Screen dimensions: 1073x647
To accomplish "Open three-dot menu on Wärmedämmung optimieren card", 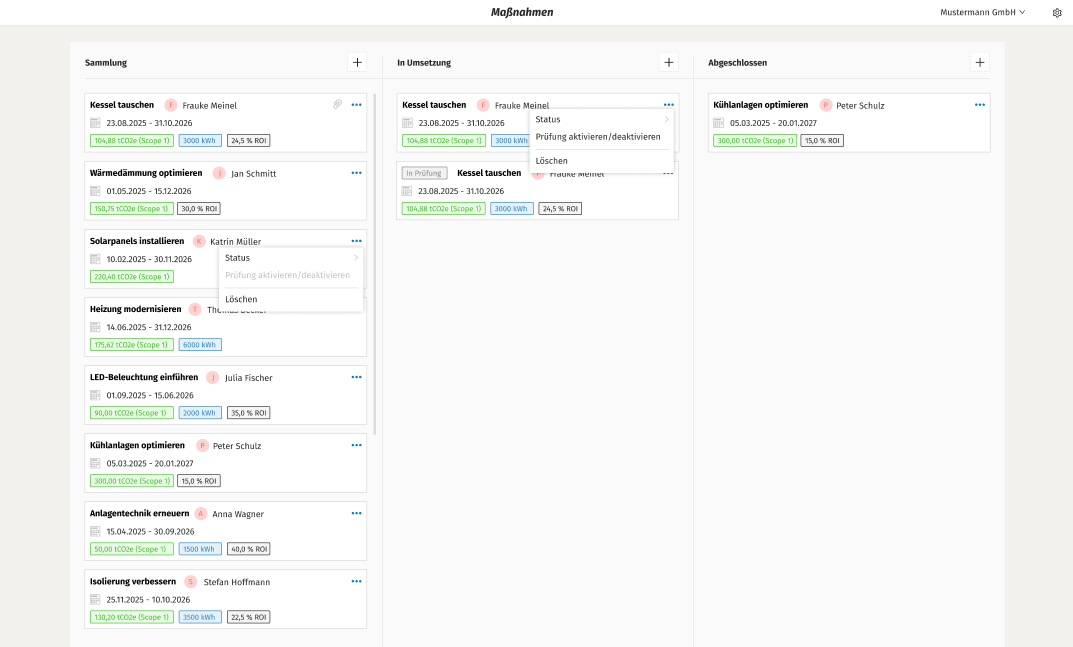I will [356, 173].
